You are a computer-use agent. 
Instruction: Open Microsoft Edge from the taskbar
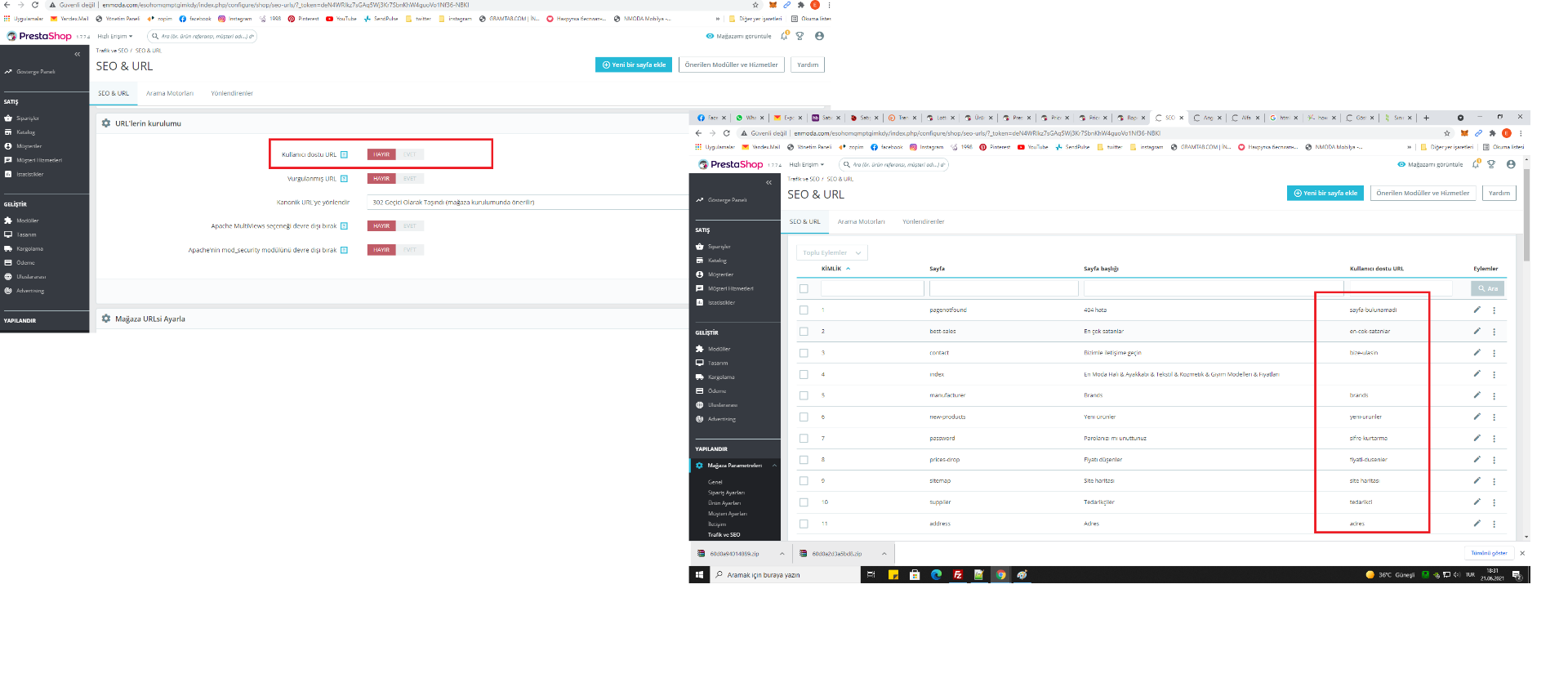coord(936,575)
